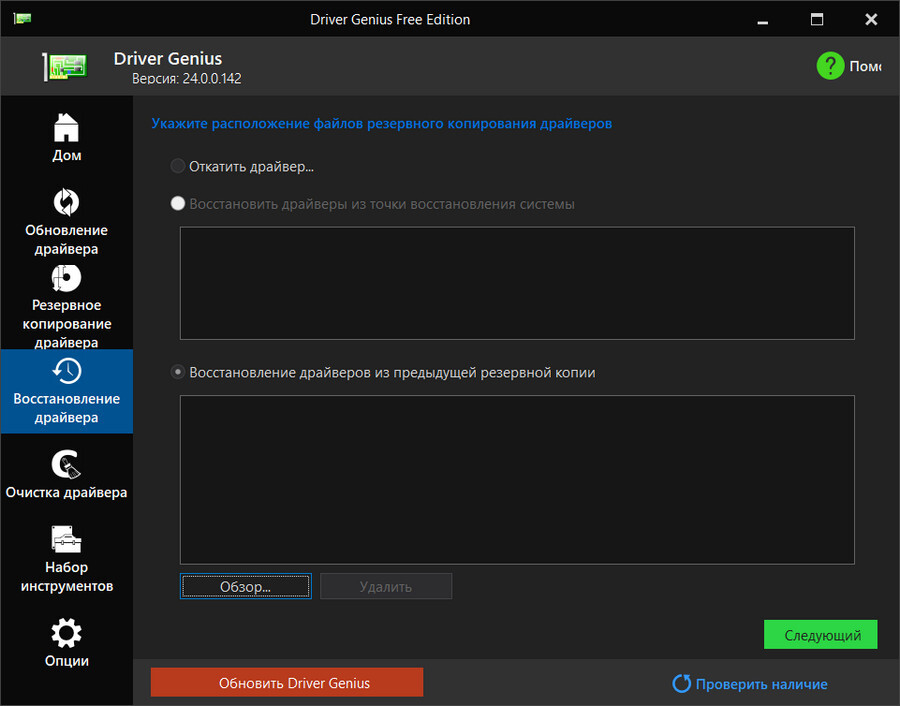Click the Обзор... browse button
Screen dimensions: 900x706
coord(246,586)
